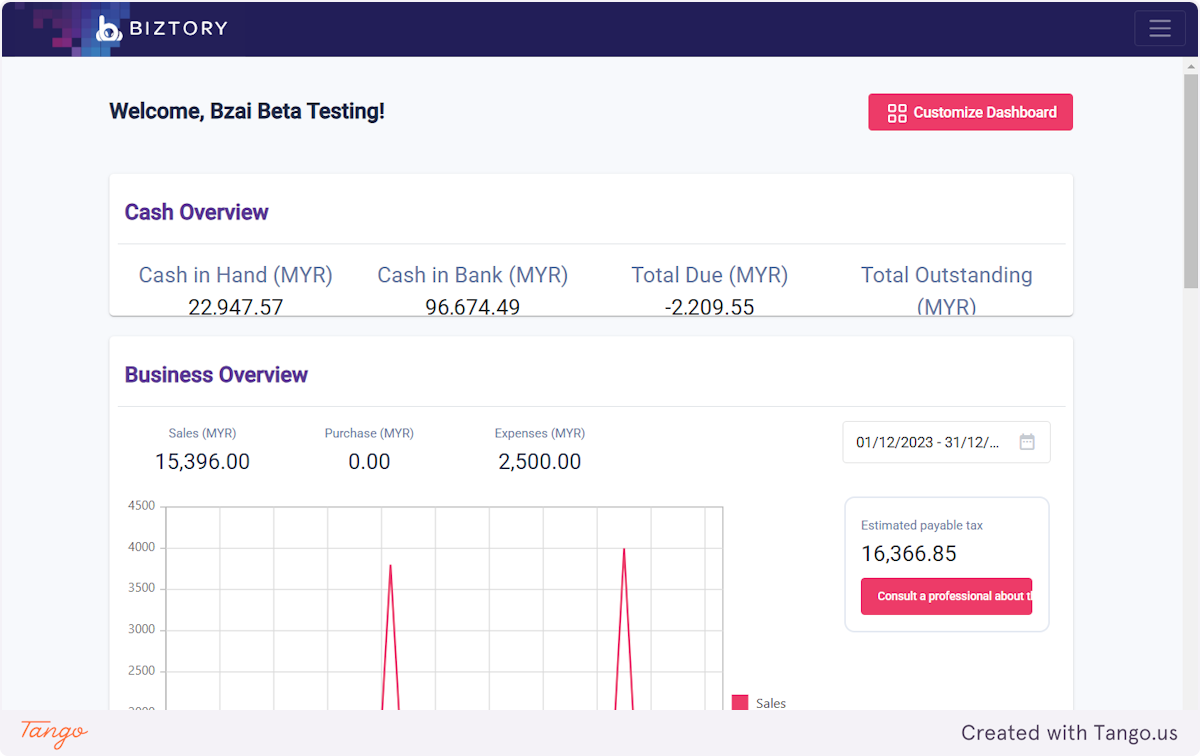Click the page vertical scrollbar thumb
1200x756 pixels.
coord(1191,180)
